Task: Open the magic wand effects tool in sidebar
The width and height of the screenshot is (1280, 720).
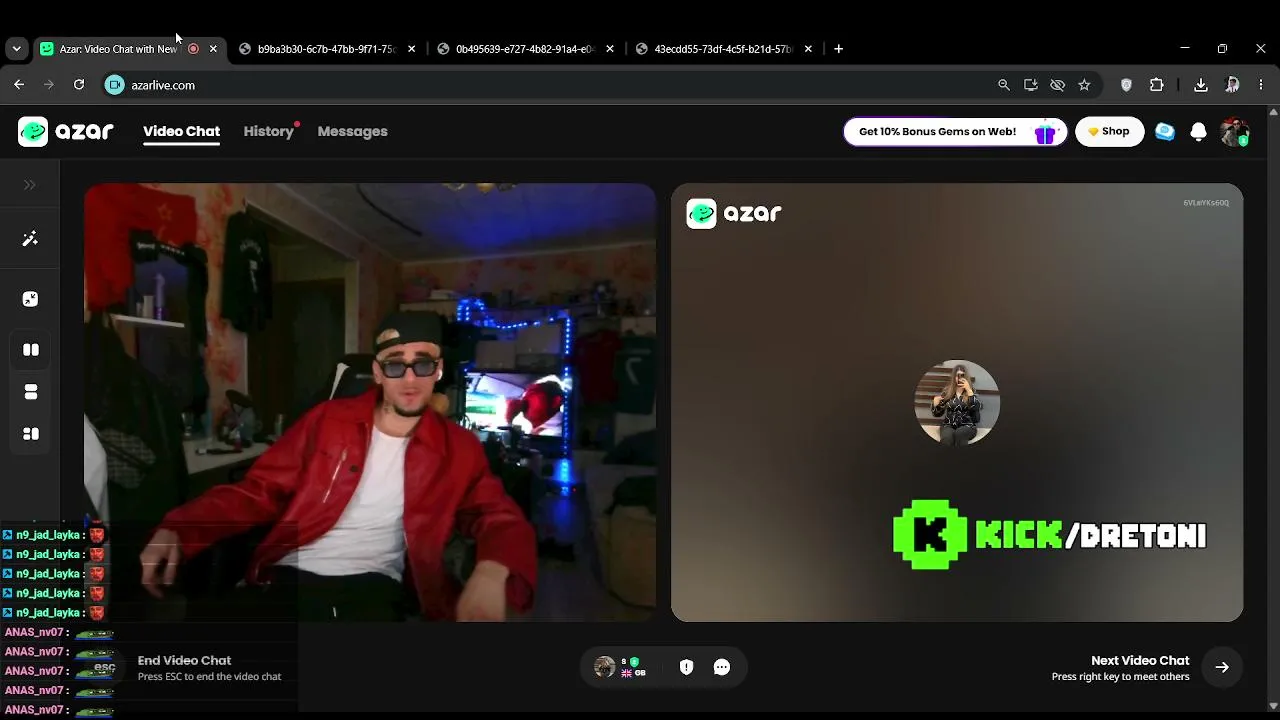Action: [x=30, y=239]
